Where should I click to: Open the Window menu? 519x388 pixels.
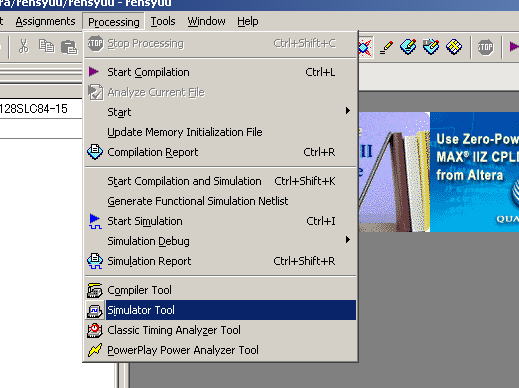(x=206, y=22)
